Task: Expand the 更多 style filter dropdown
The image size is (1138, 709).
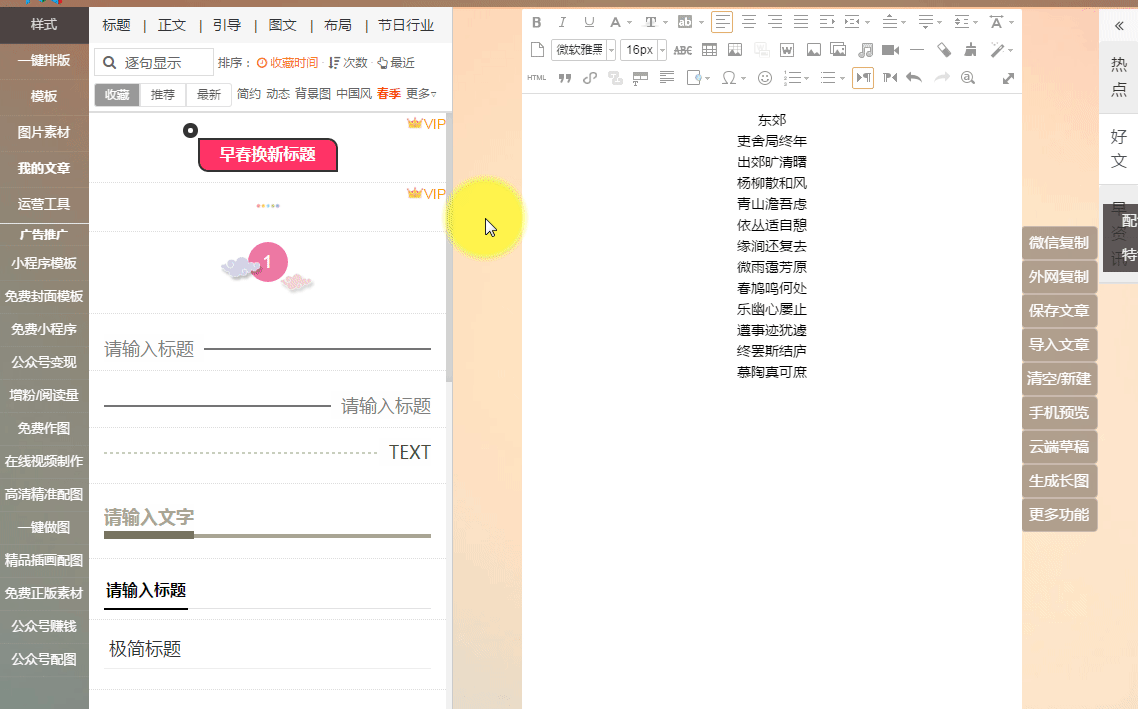Action: 420,94
